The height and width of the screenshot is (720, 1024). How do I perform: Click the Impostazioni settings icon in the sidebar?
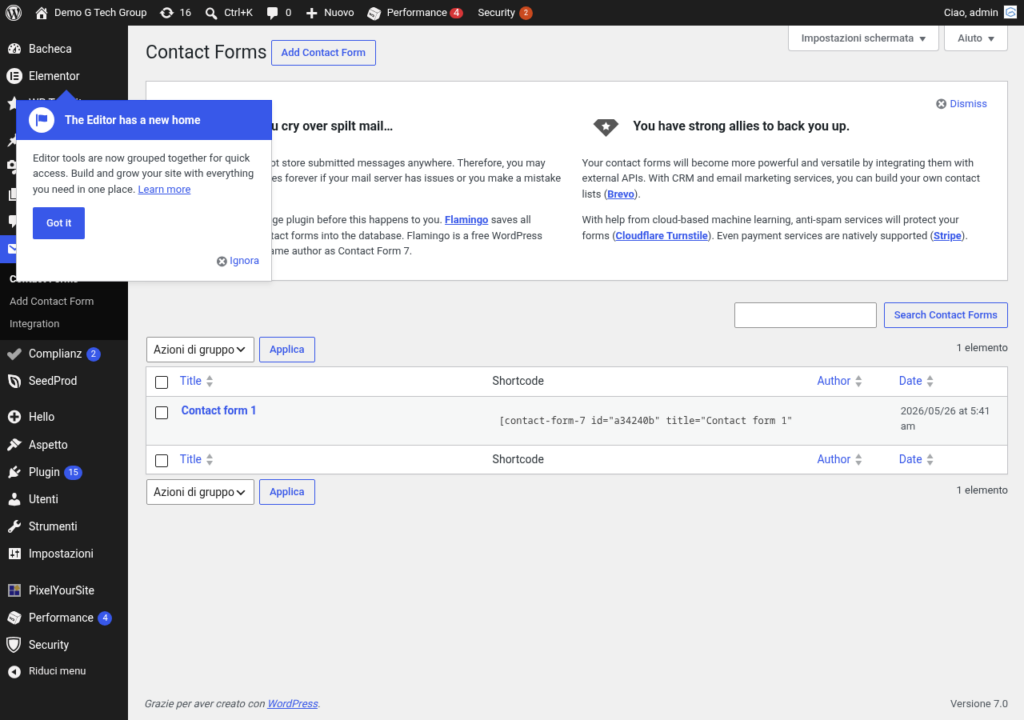pos(14,553)
